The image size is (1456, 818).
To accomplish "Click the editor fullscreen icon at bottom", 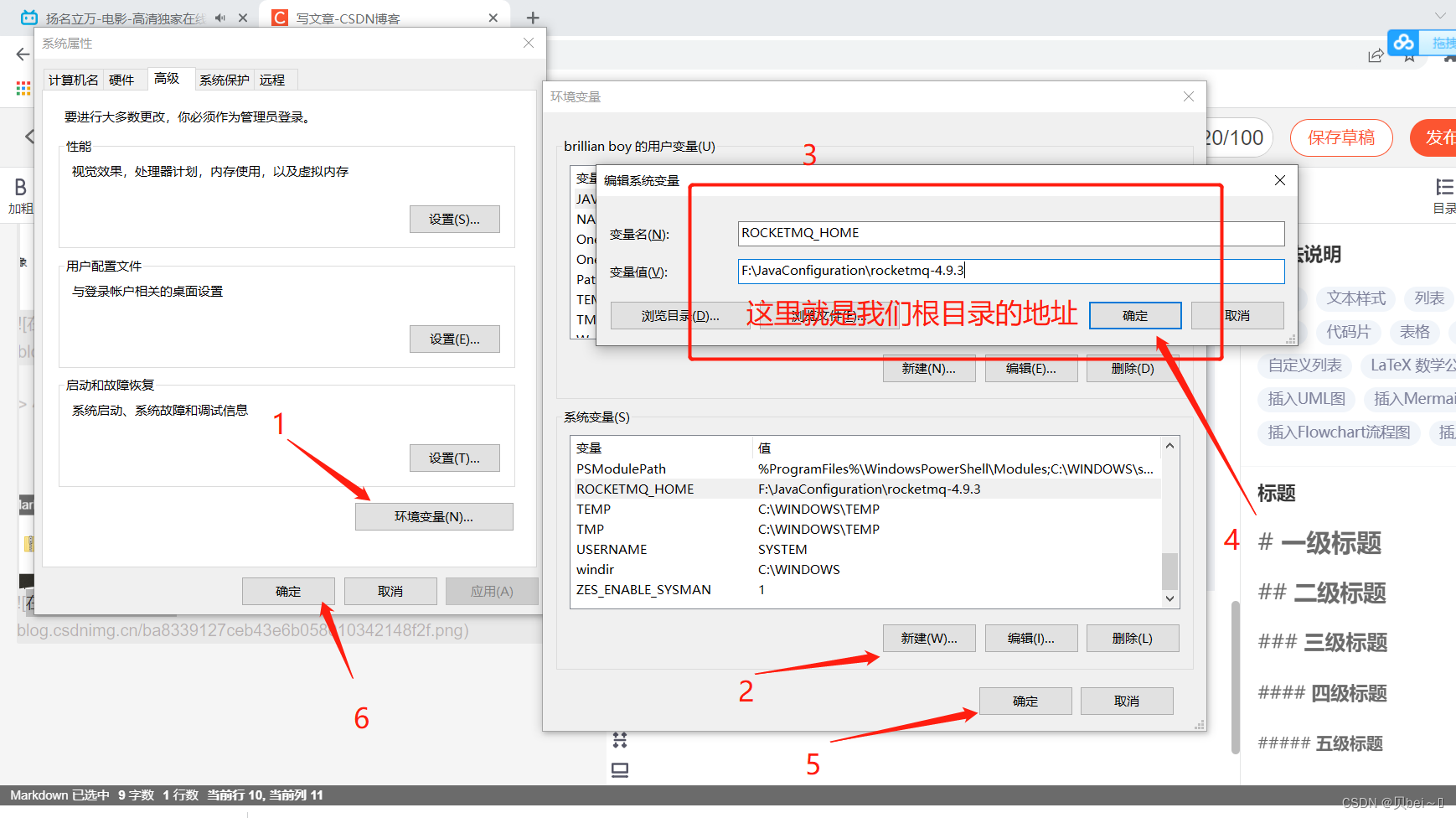I will pos(620,740).
